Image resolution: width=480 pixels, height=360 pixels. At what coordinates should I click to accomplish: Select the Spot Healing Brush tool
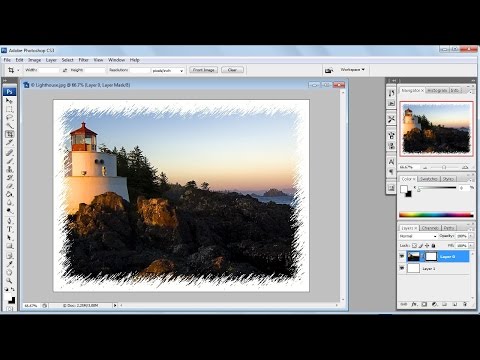pos(9,153)
